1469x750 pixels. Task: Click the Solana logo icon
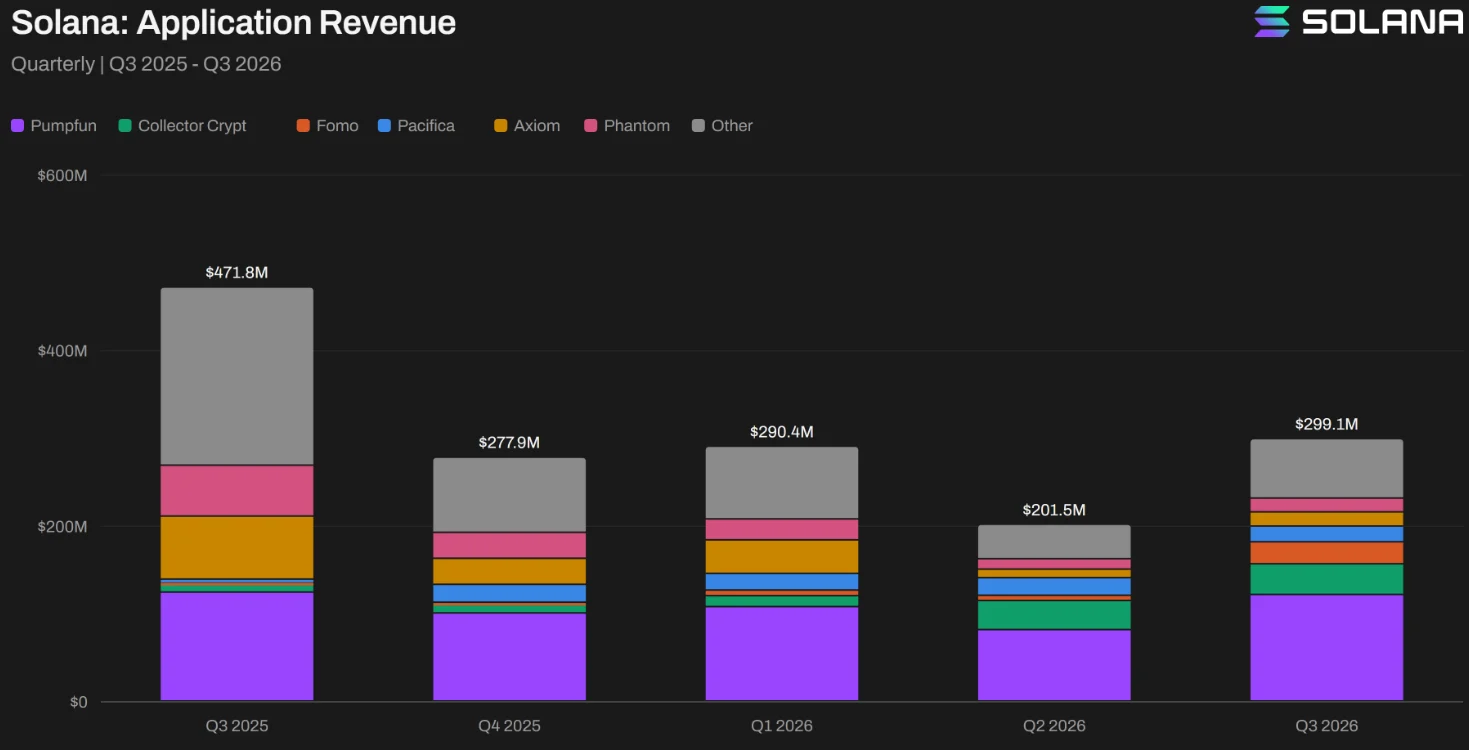click(1273, 21)
